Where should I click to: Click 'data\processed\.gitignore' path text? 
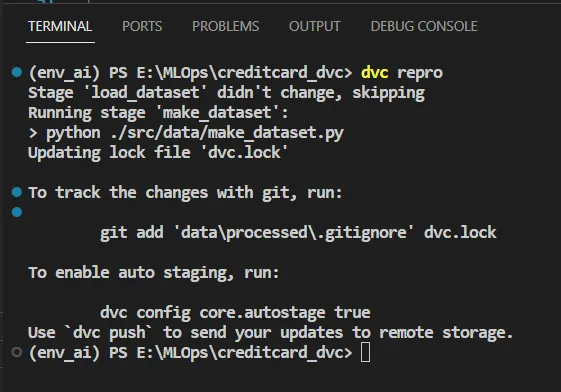294,233
